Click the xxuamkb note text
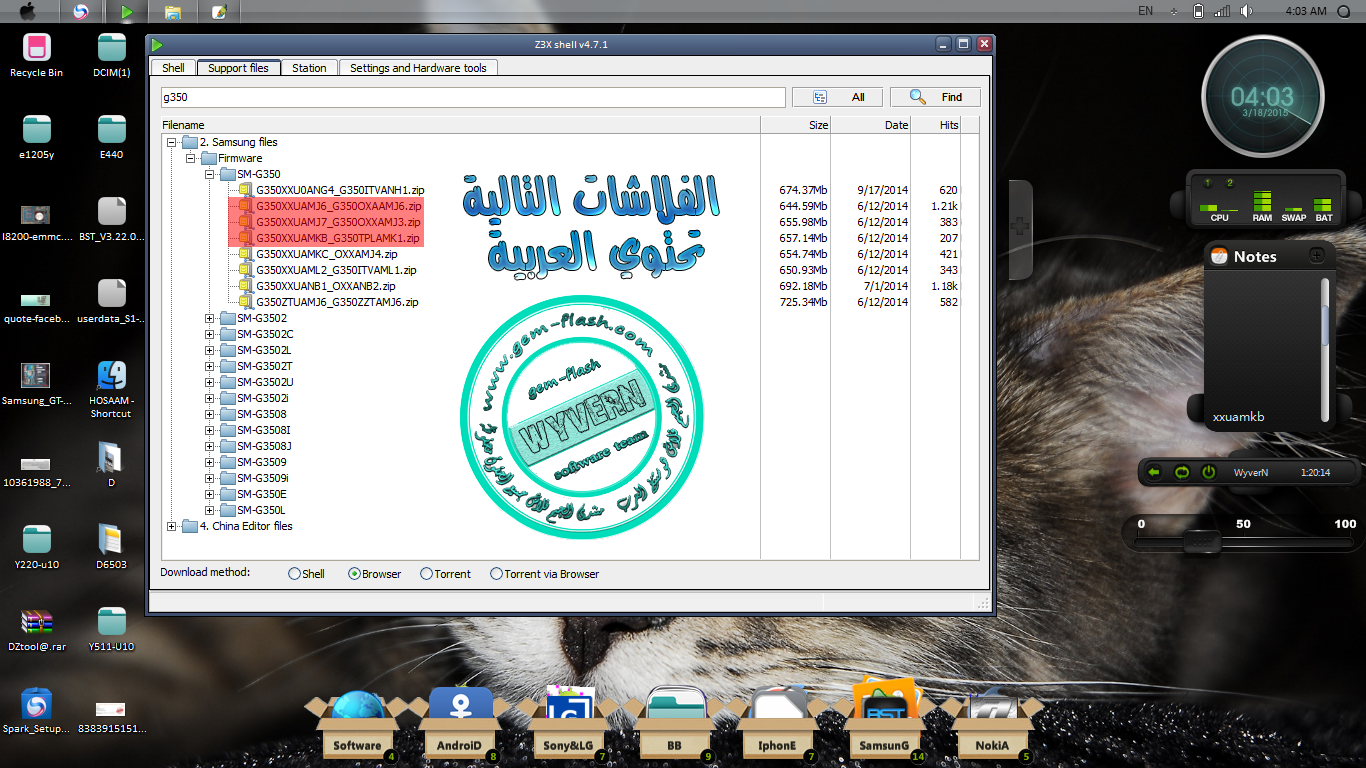Viewport: 1366px width, 768px height. [1238, 417]
